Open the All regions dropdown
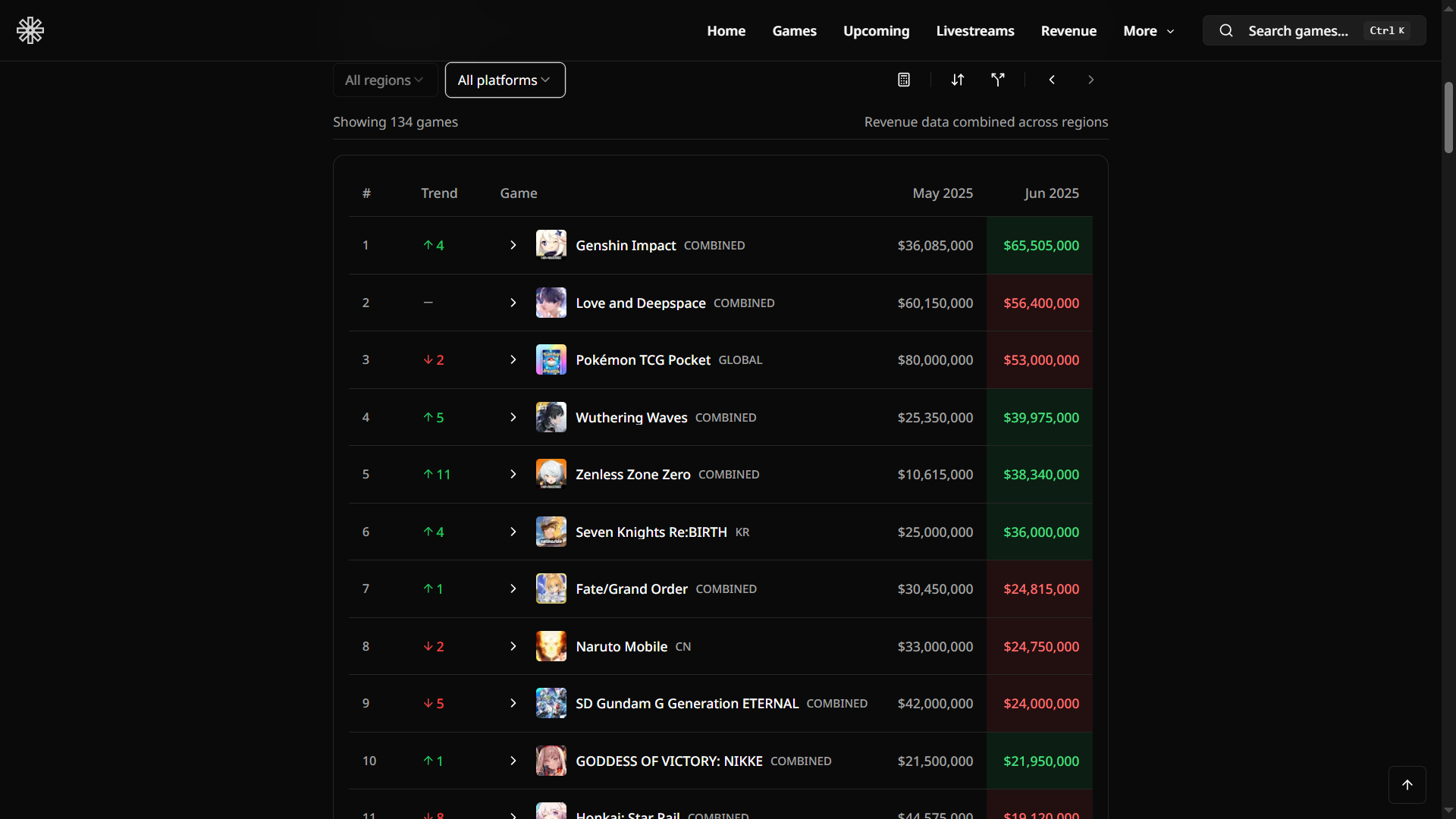Viewport: 1456px width, 819px height. click(384, 80)
